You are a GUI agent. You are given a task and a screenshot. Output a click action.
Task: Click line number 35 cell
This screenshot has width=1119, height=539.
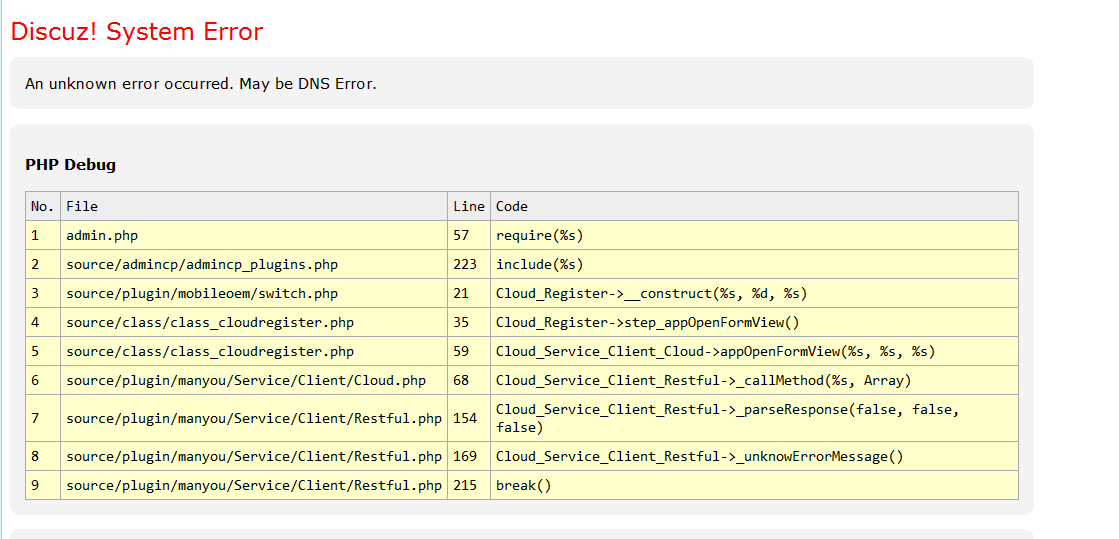pos(469,323)
